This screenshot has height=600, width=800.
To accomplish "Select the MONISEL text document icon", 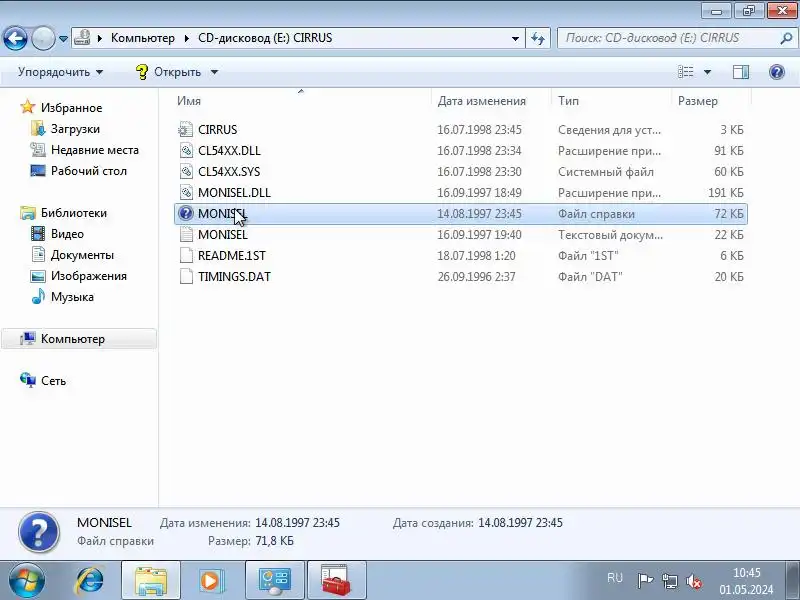I will (x=186, y=234).
